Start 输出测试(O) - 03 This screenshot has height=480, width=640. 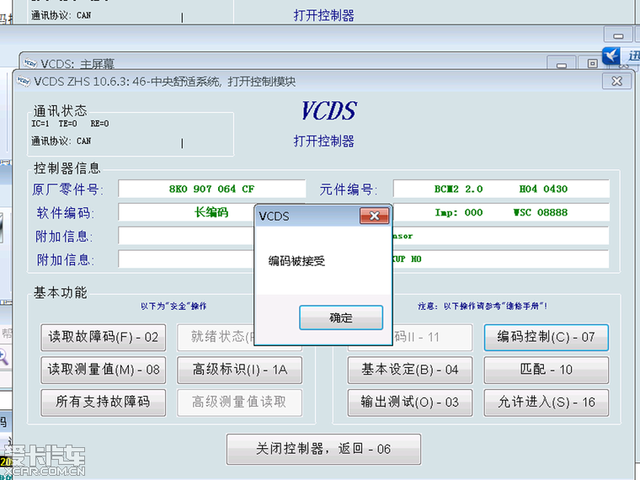point(409,402)
